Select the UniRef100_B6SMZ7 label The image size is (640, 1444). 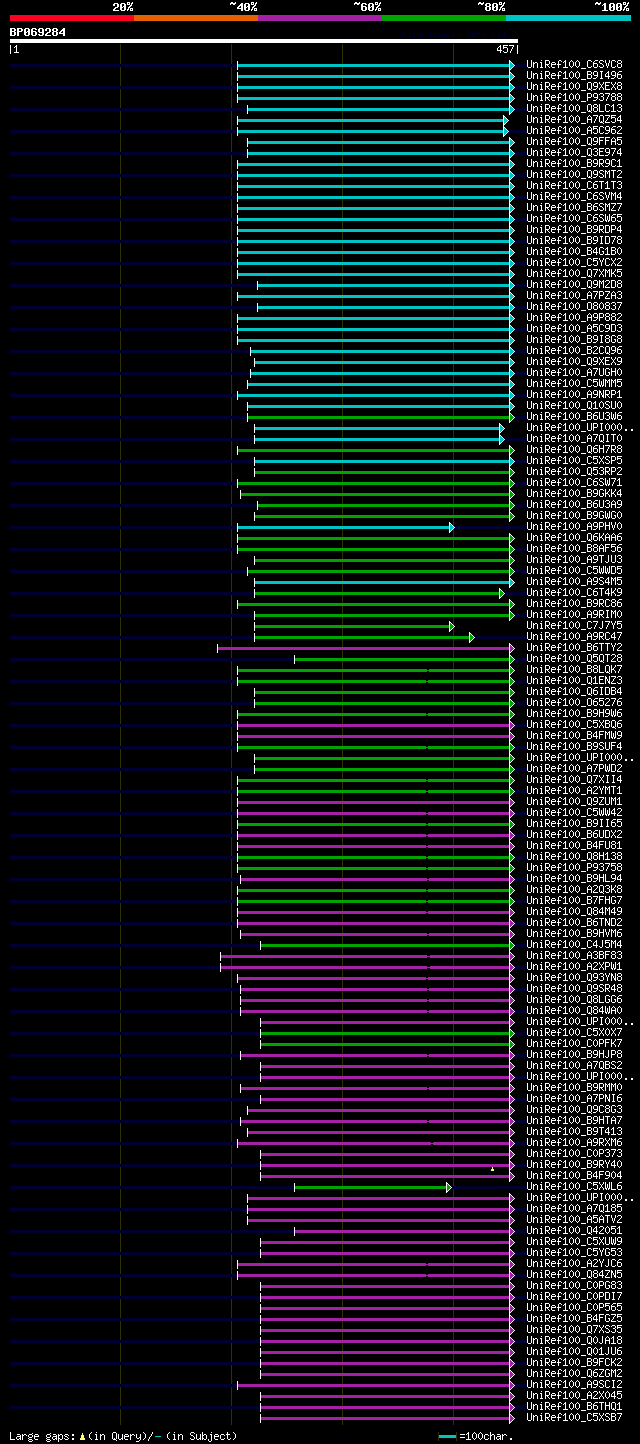point(574,207)
